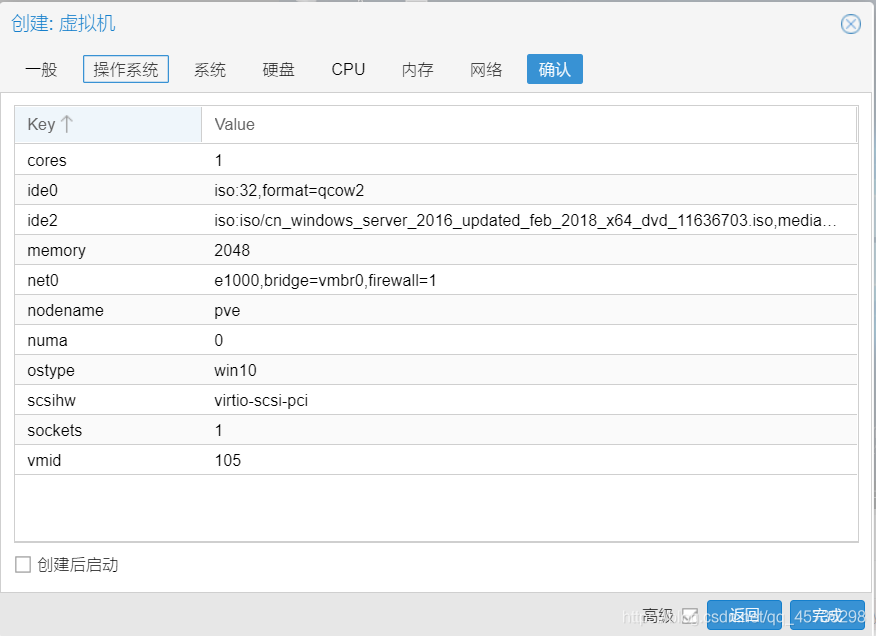Select the memory row key
This screenshot has height=636, width=876.
[x=56, y=250]
